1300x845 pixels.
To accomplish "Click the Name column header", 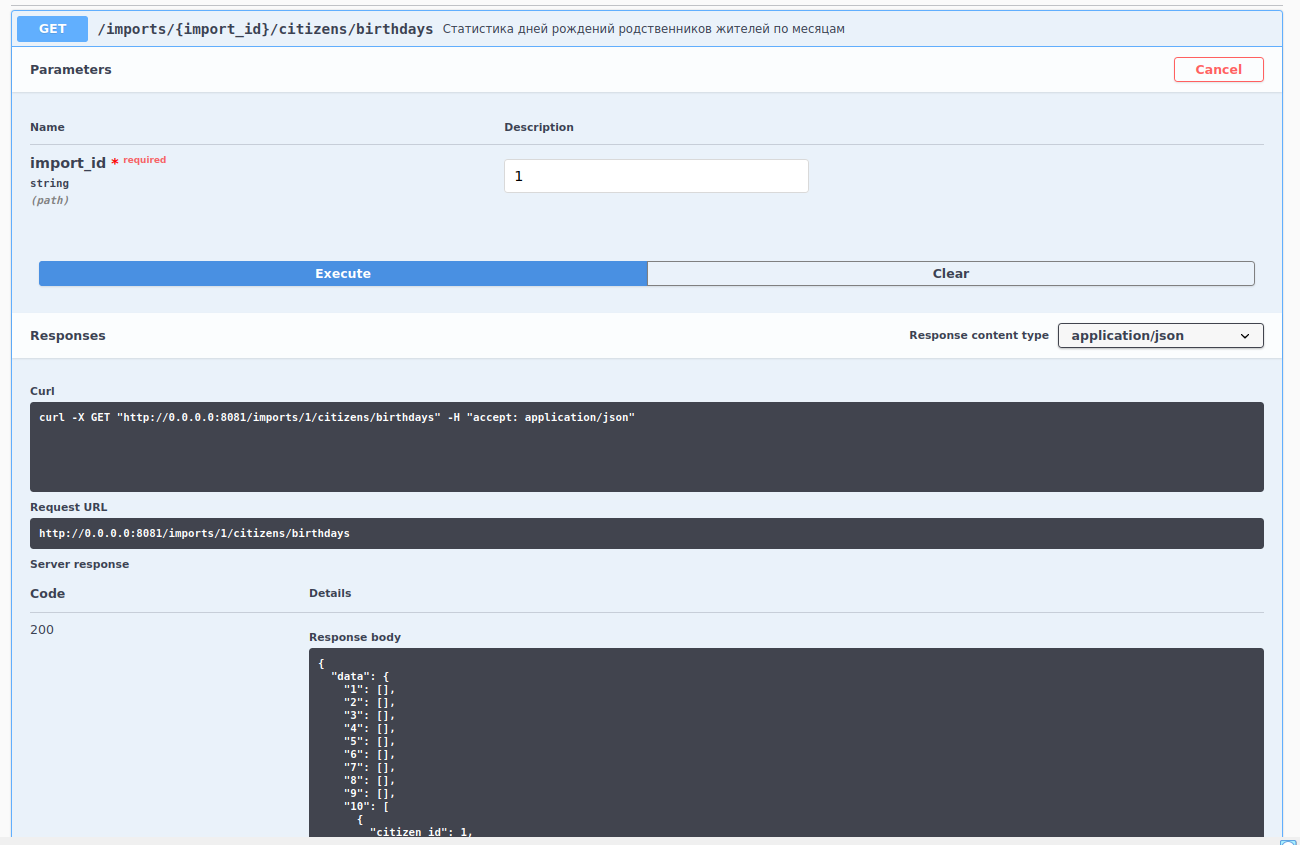I will tap(47, 127).
